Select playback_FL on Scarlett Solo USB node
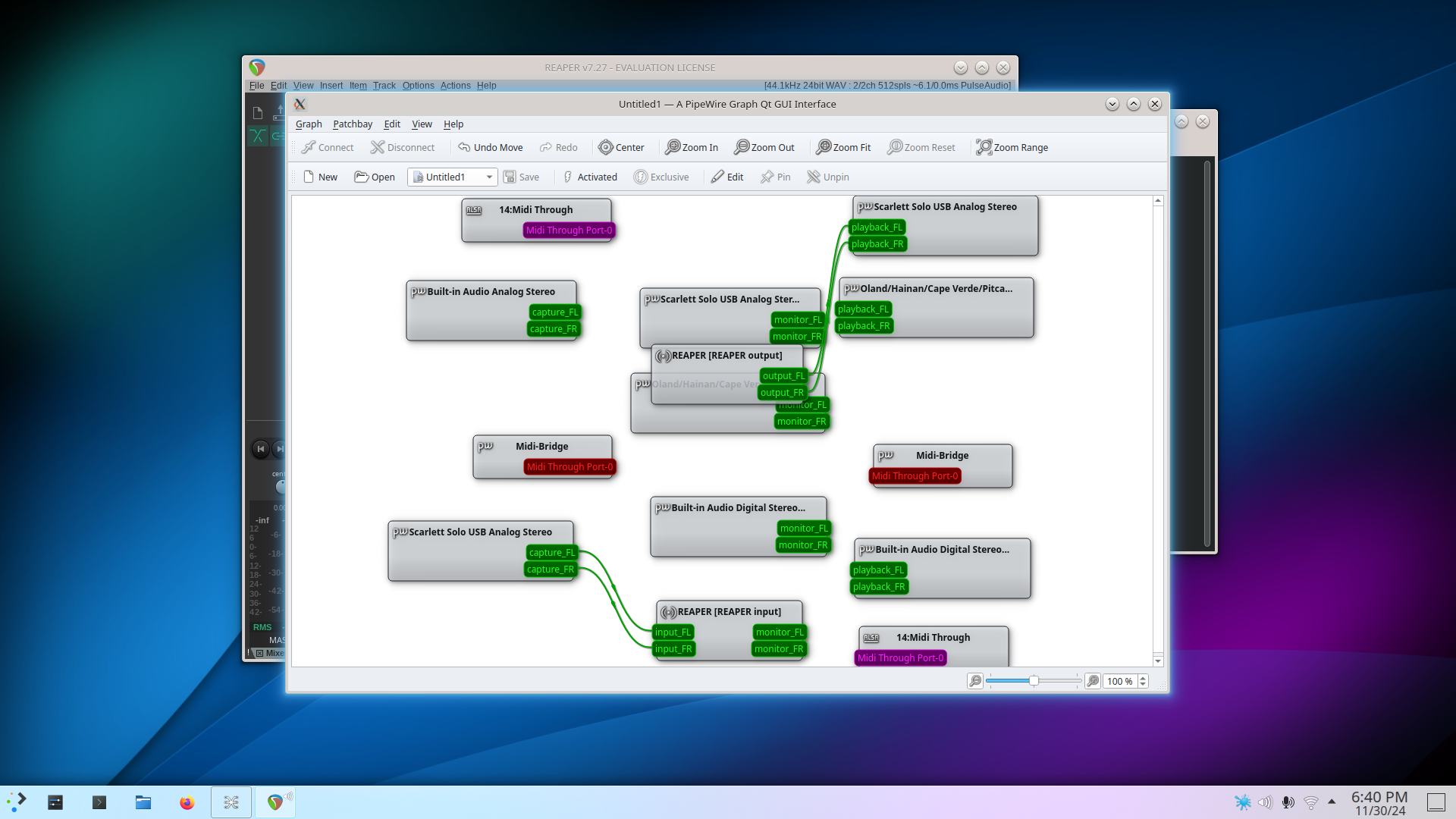This screenshot has width=1456, height=819. point(877,227)
